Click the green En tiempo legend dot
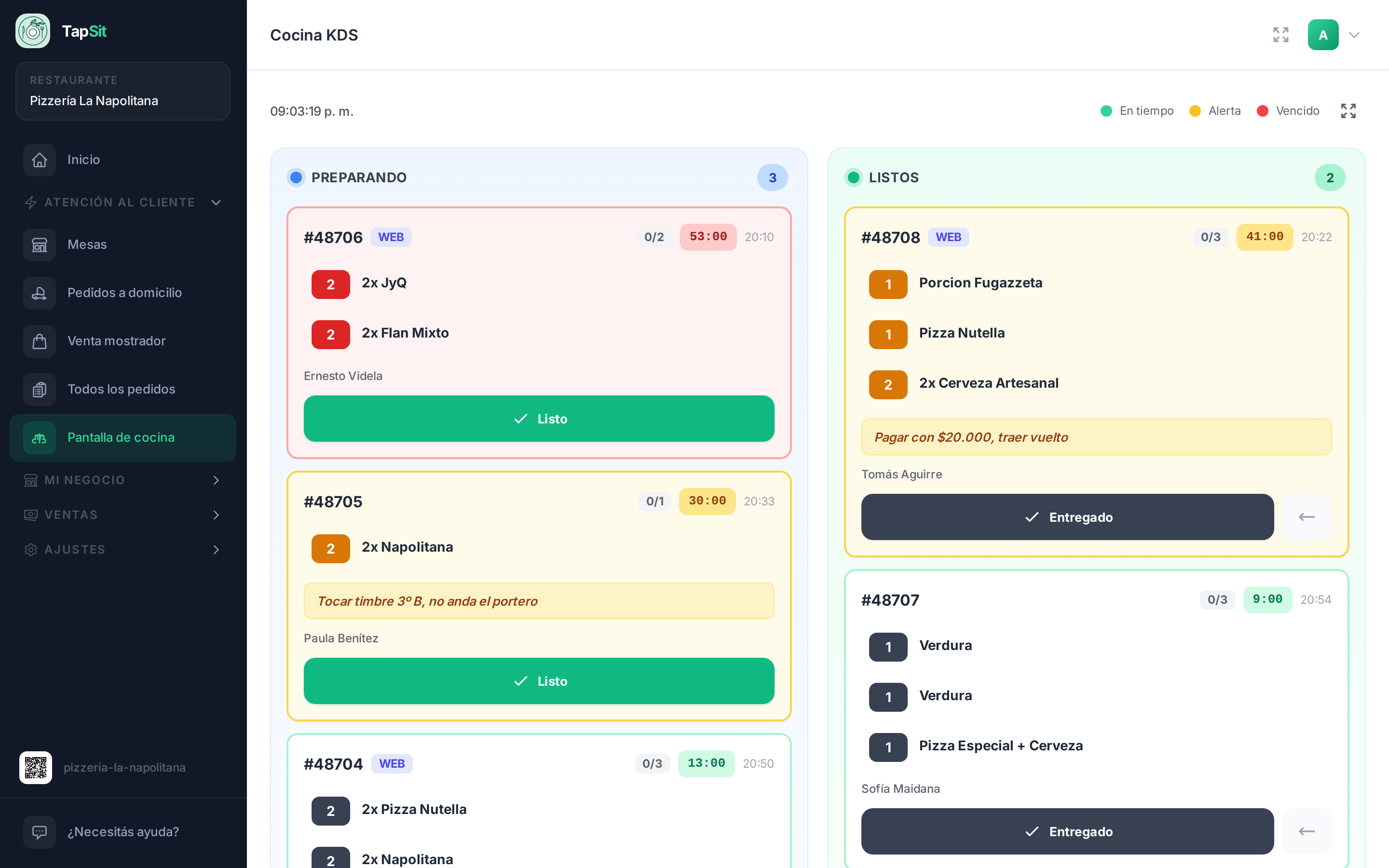The image size is (1389, 868). (x=1106, y=111)
